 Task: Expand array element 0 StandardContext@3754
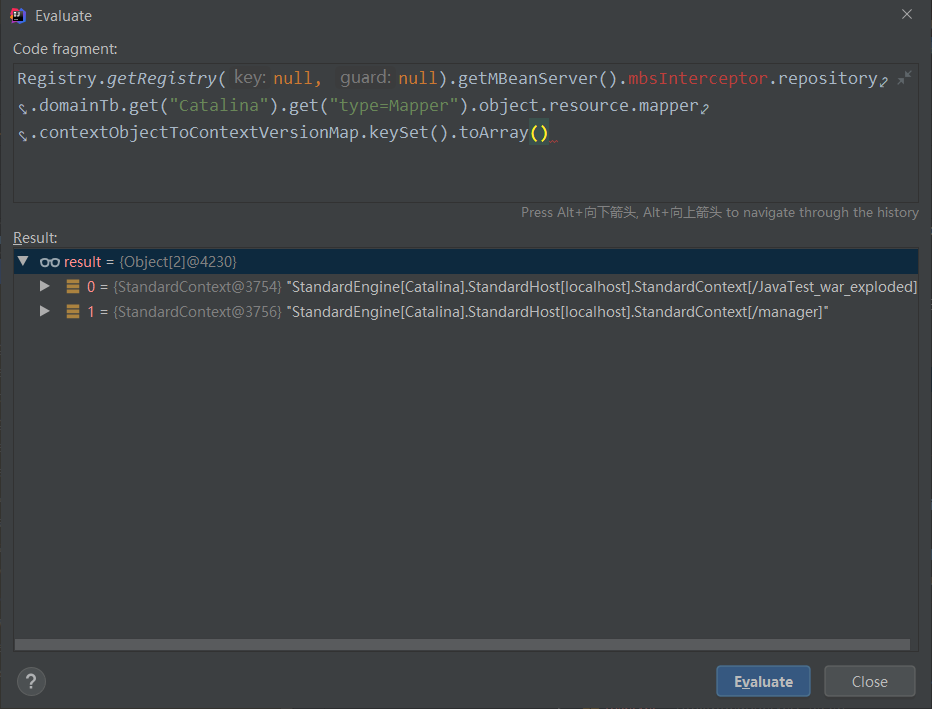(45, 286)
